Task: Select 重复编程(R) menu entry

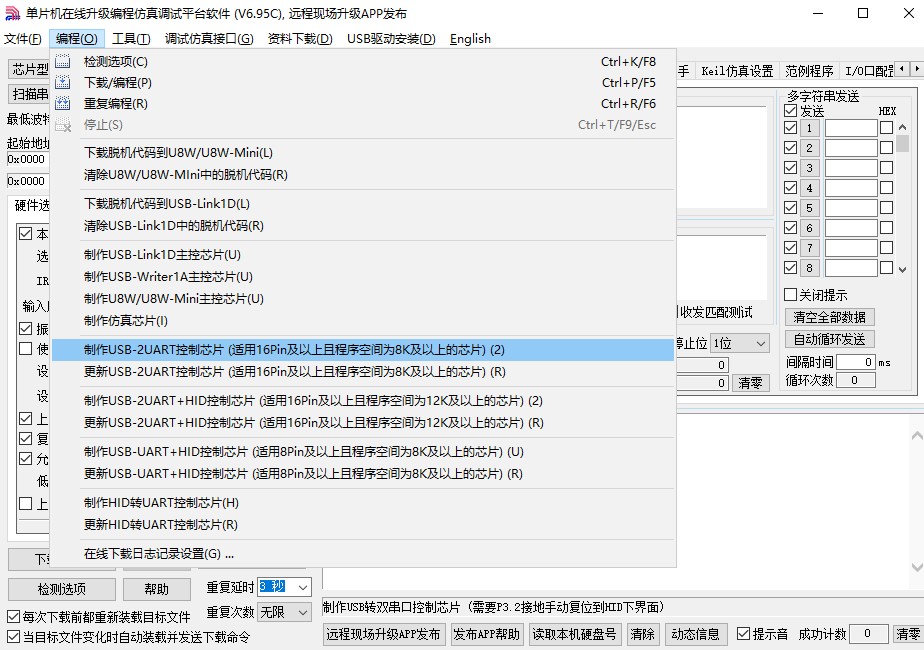Action: click(363, 104)
